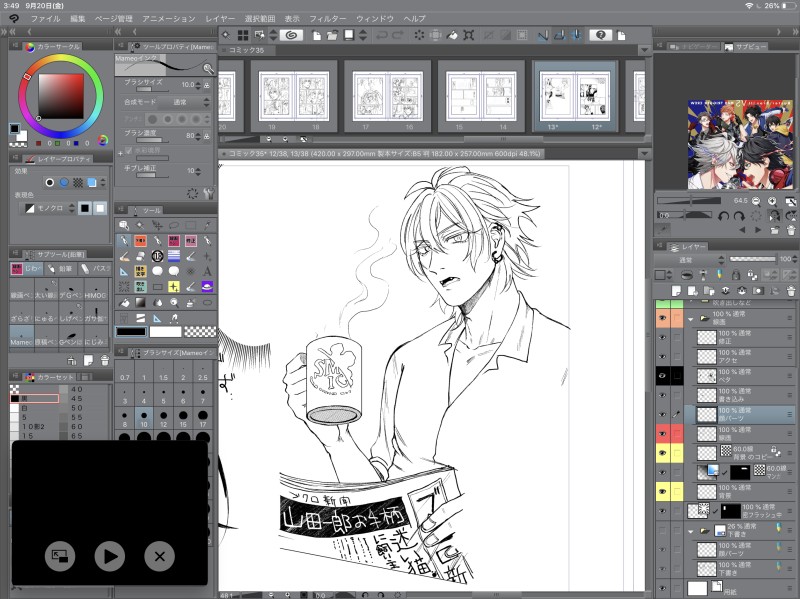The image size is (800, 599).
Task: Show the 下書き folder layer
Action: coord(662,531)
